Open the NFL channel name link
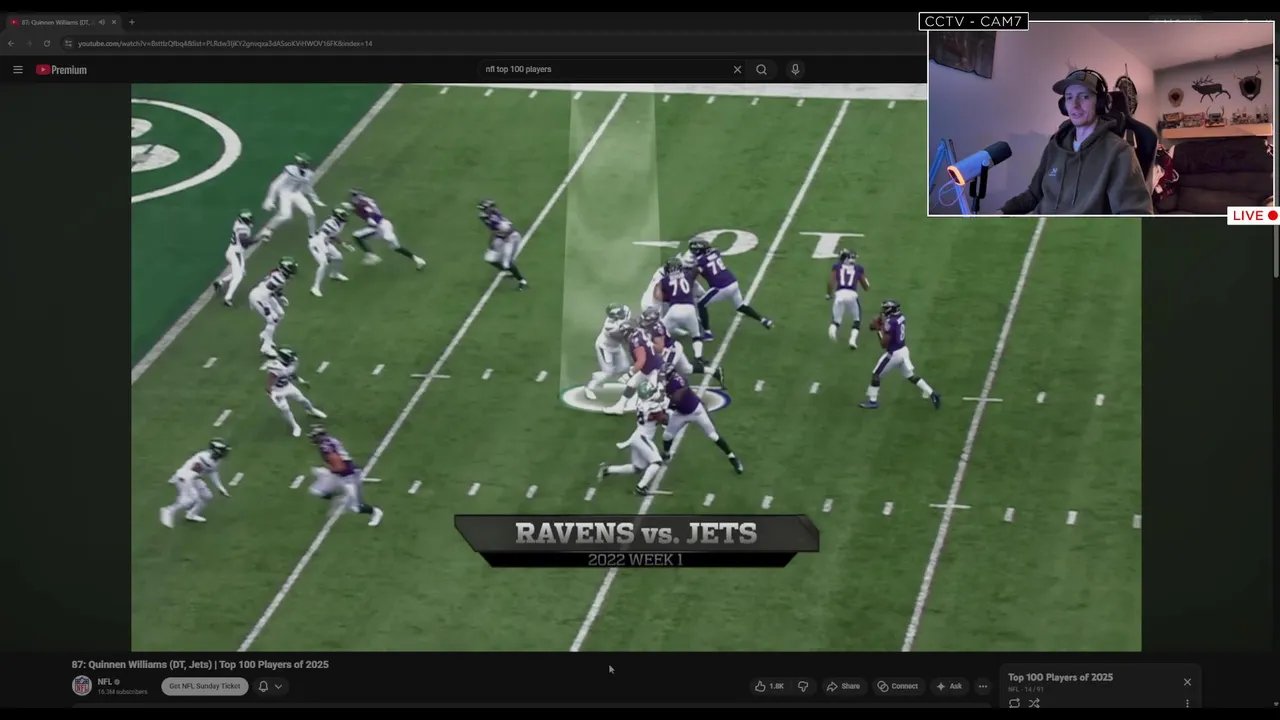 (x=104, y=682)
